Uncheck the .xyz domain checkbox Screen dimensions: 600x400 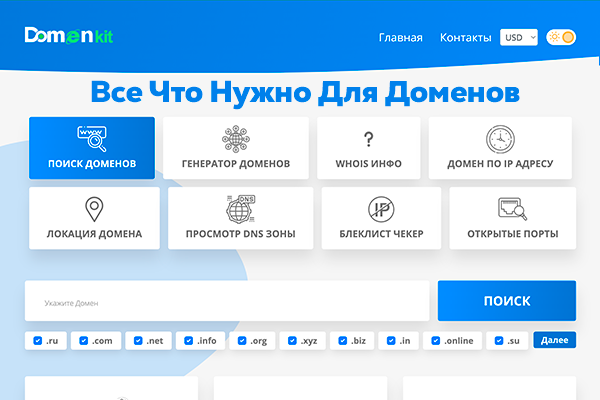[x=292, y=341]
